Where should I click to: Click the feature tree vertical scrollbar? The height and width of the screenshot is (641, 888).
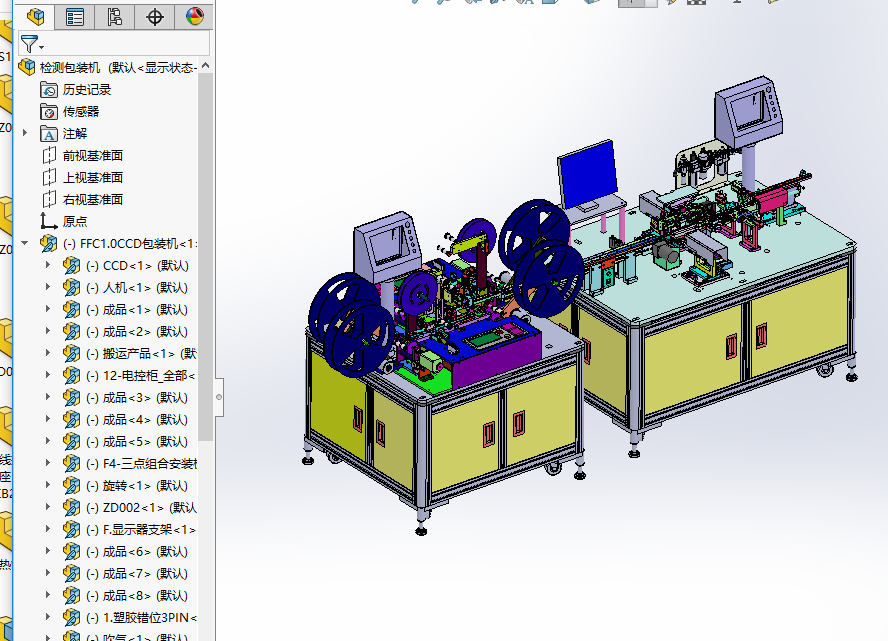pos(206,258)
